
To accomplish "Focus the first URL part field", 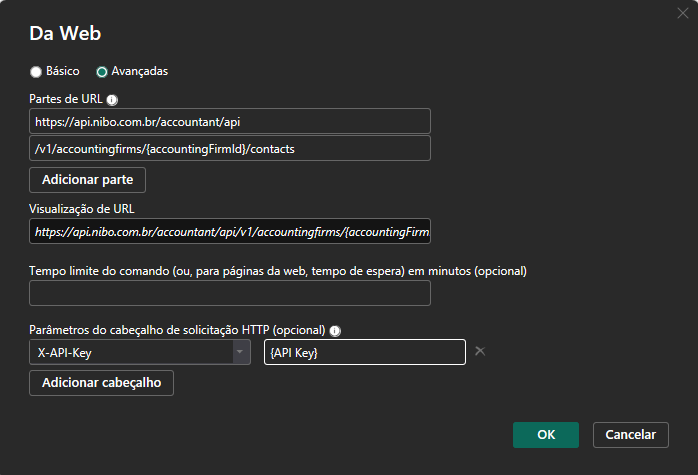I will 230,121.
